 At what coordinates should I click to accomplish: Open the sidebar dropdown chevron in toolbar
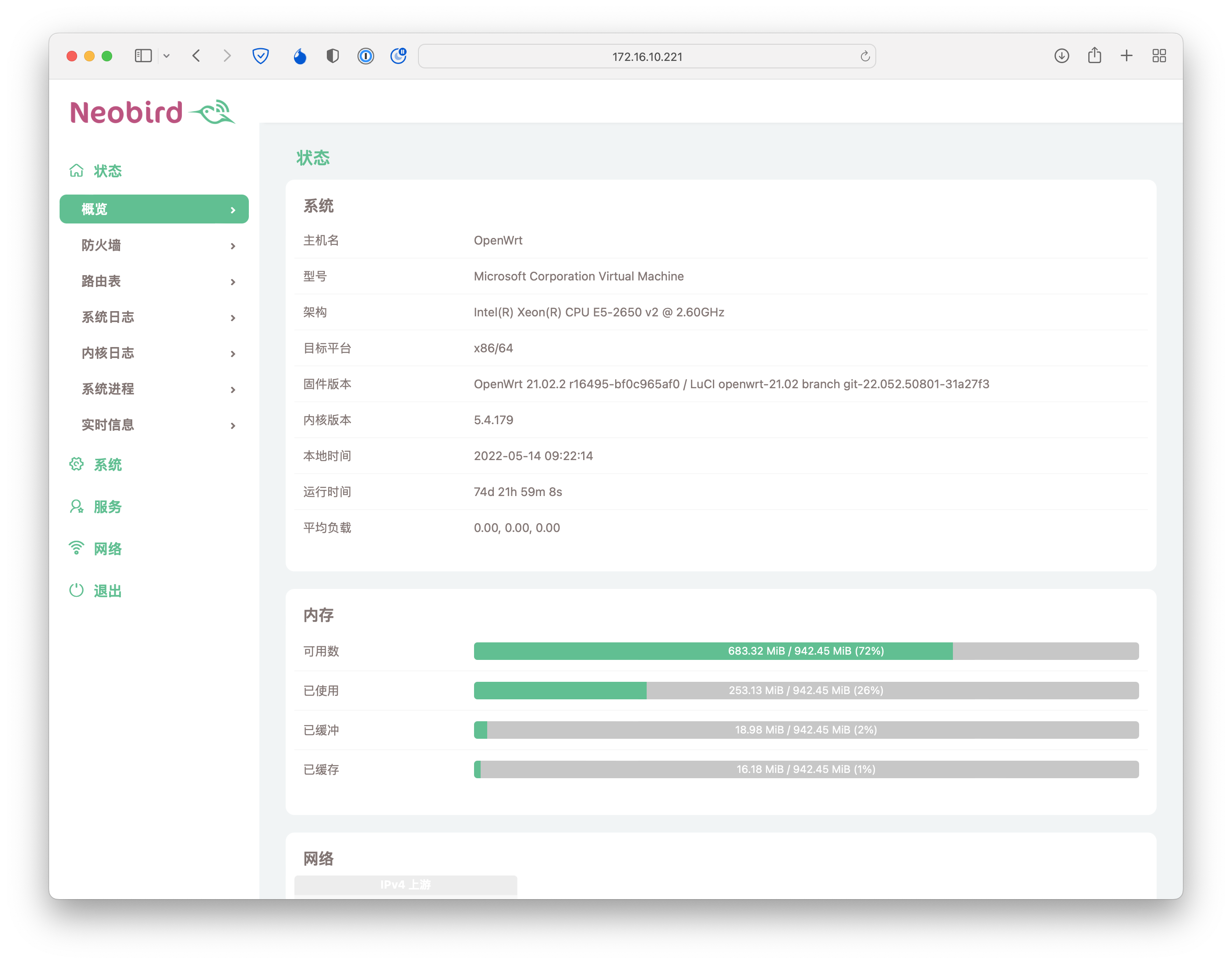coord(166,56)
